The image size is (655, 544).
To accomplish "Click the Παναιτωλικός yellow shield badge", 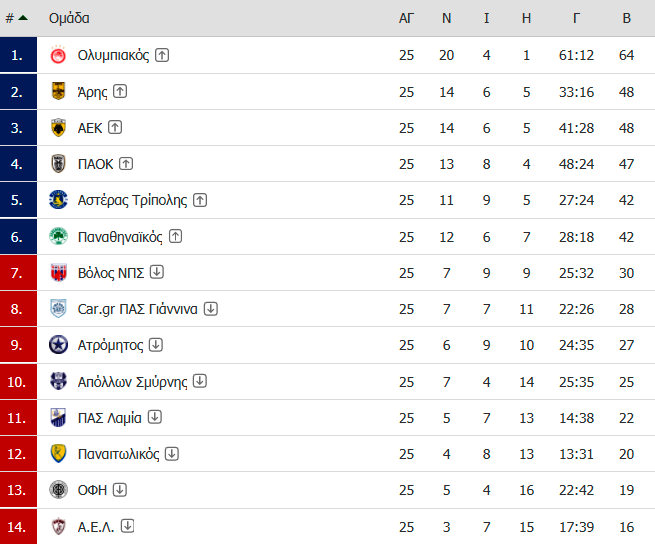I will click(x=58, y=454).
